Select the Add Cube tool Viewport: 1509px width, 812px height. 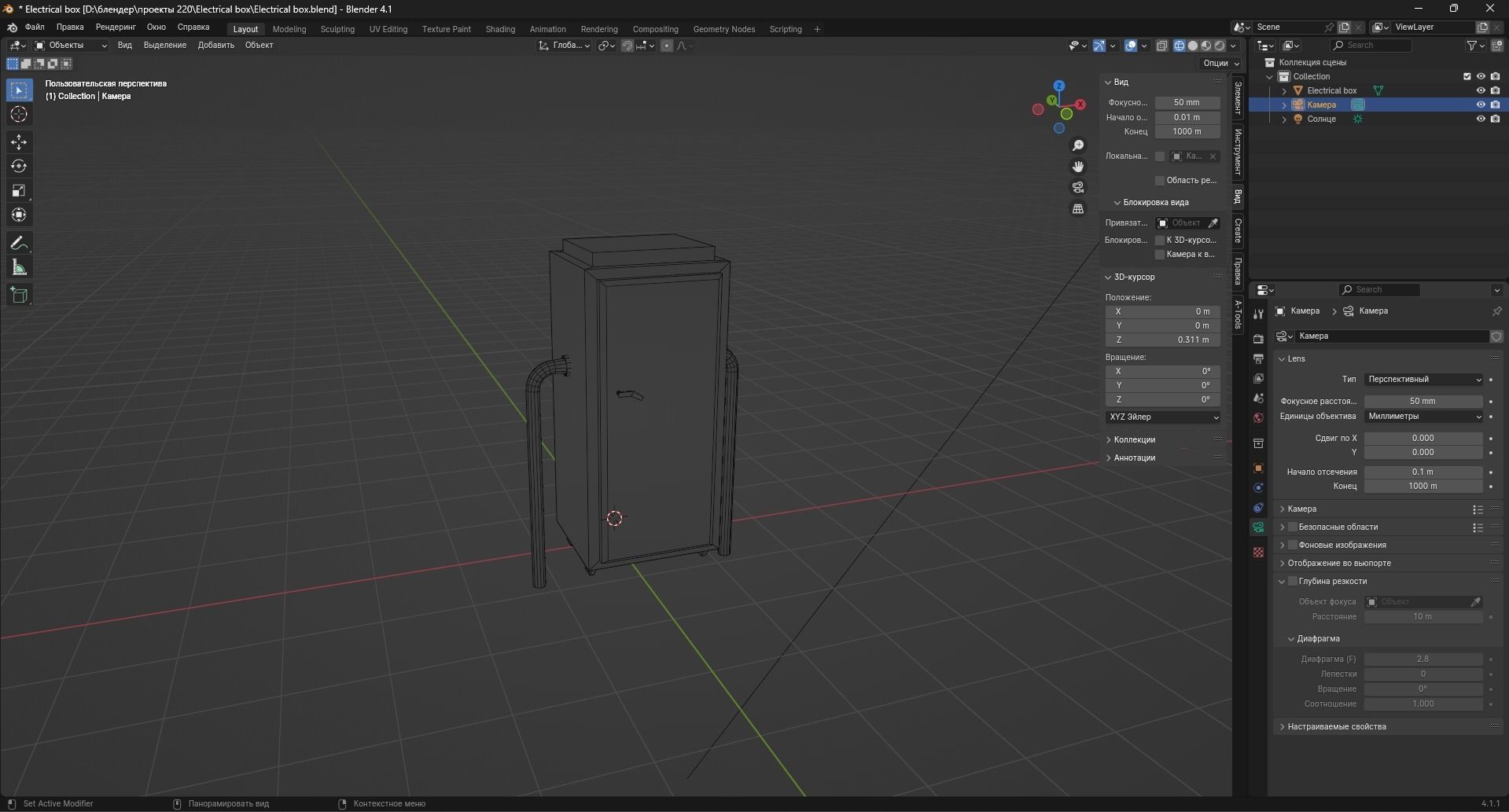pos(19,296)
